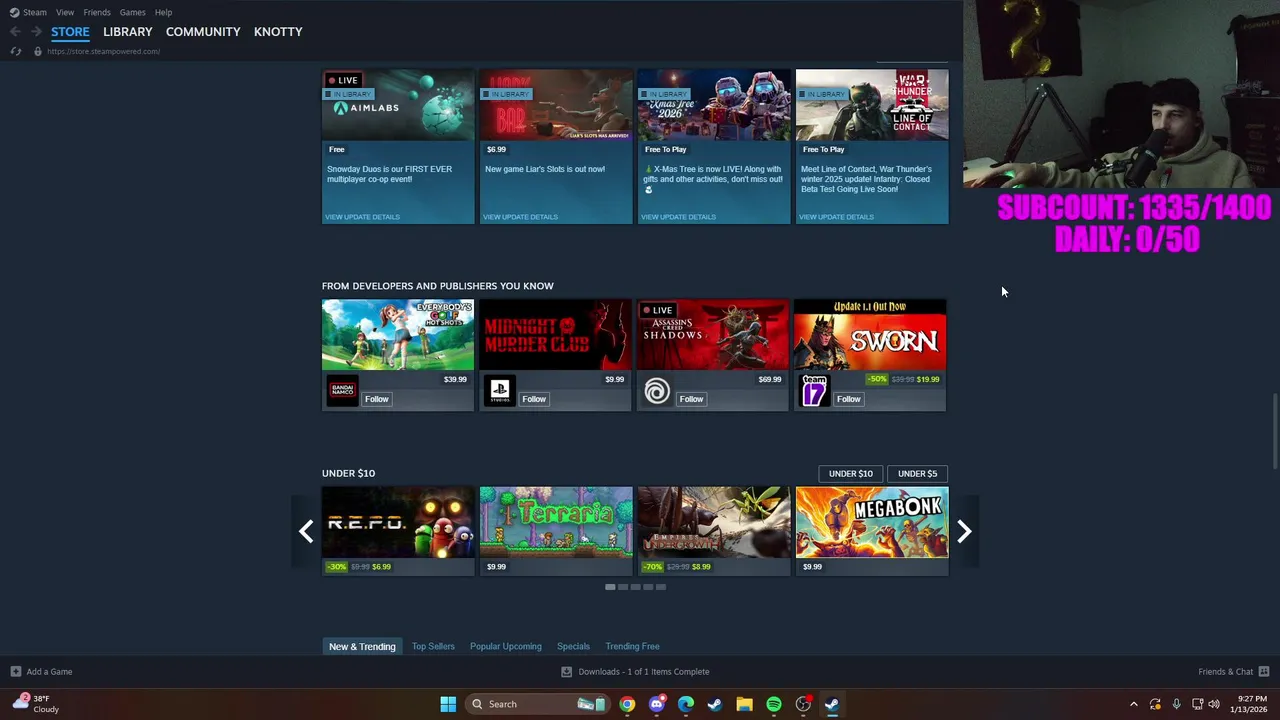This screenshot has width=1280, height=720.
Task: Advance the Under $10 carousel right
Action: (x=964, y=532)
